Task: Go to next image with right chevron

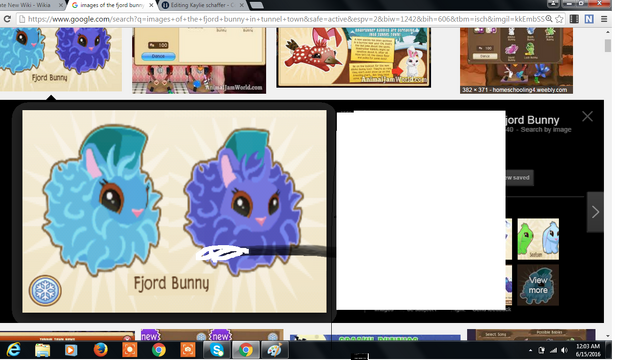Action: tap(595, 212)
